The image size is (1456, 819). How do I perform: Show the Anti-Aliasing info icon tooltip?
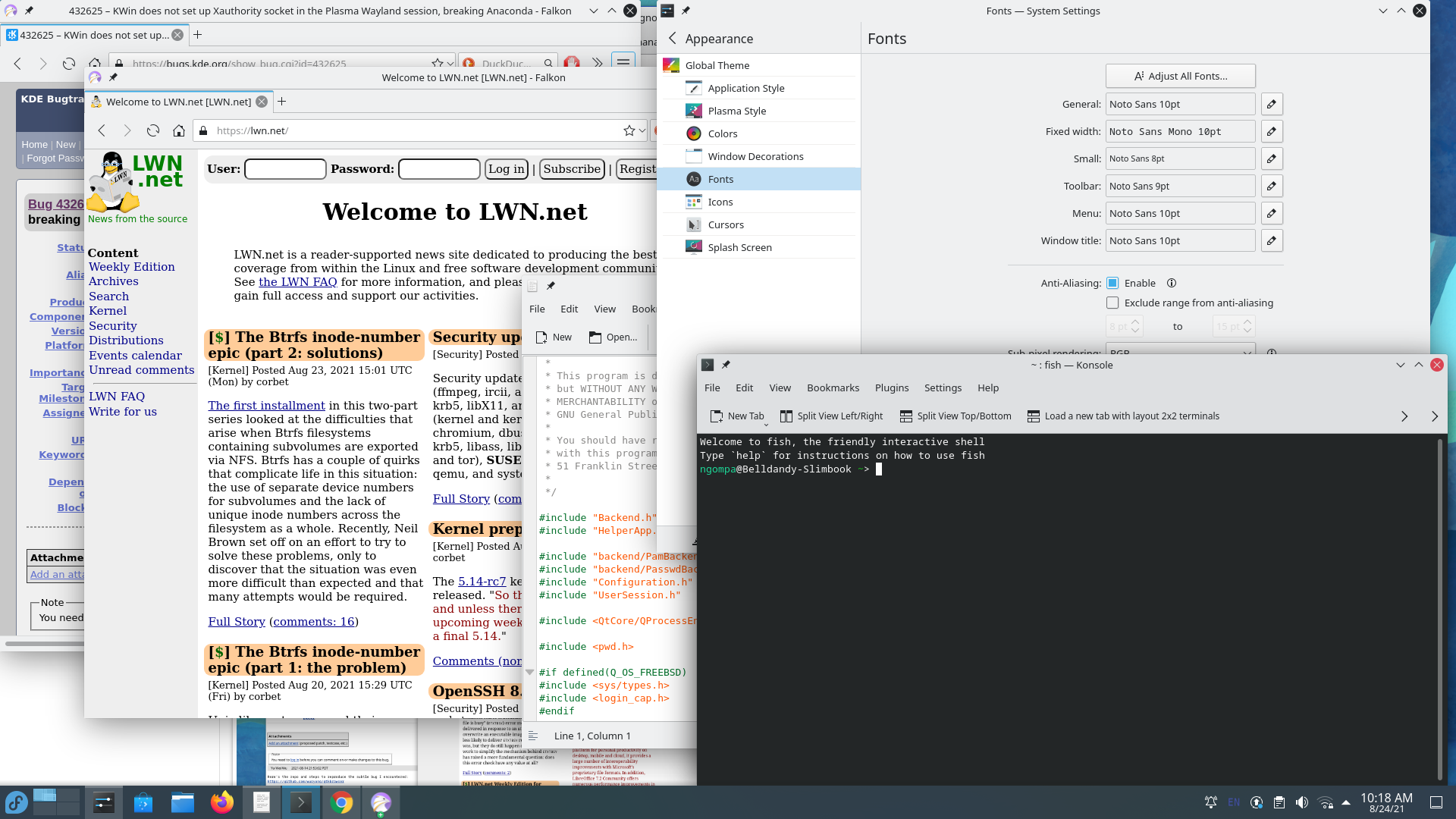click(x=1172, y=283)
